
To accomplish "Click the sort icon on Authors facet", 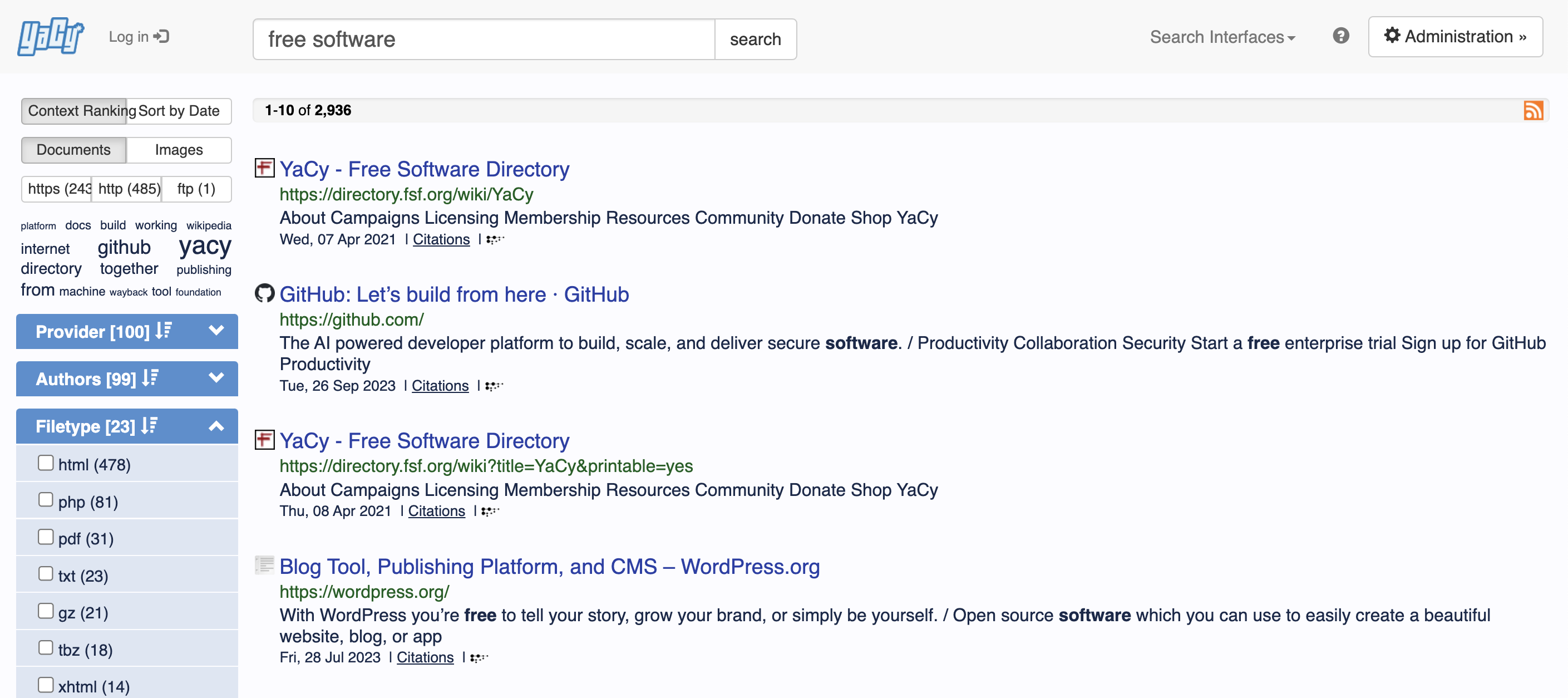I will click(x=150, y=379).
